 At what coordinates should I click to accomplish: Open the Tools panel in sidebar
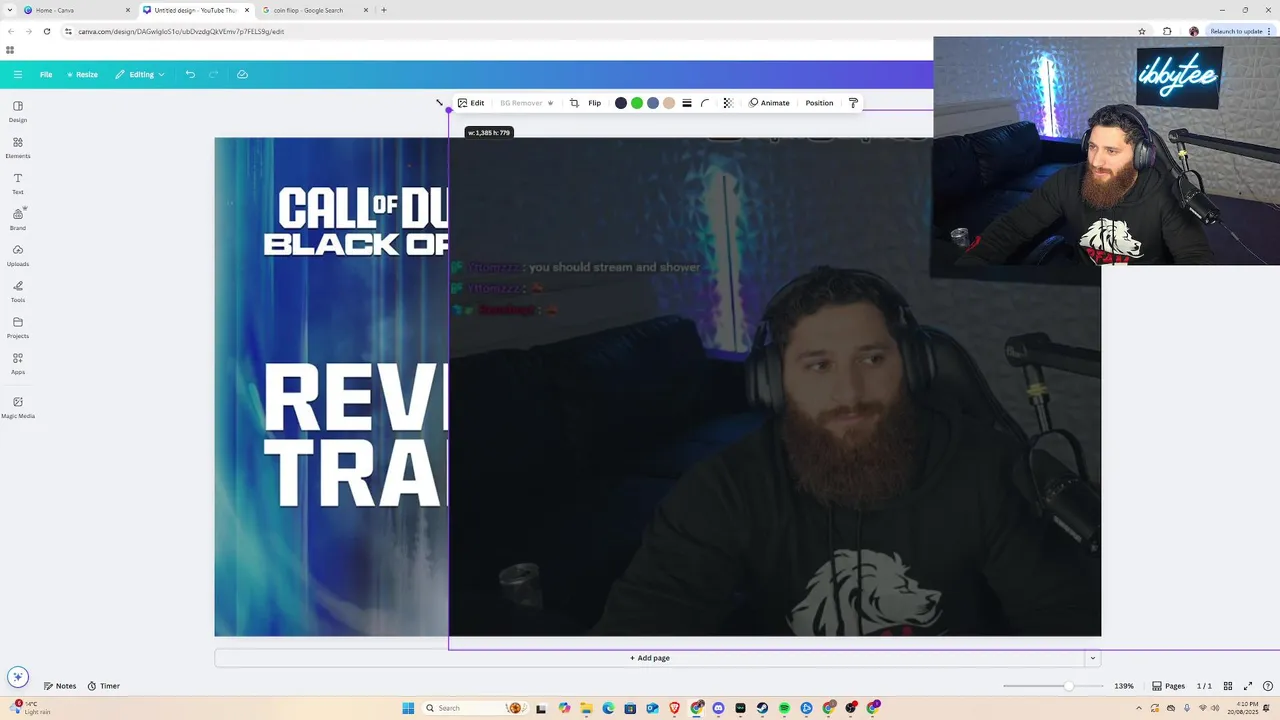pos(18,291)
